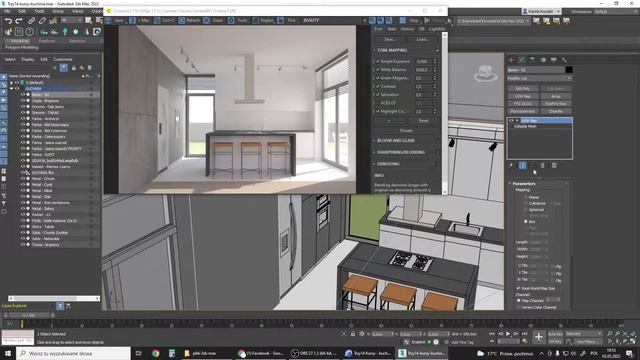This screenshot has width=640, height=360.
Task: Toggle the Green-Magenta tint checkbox
Action: (378, 78)
